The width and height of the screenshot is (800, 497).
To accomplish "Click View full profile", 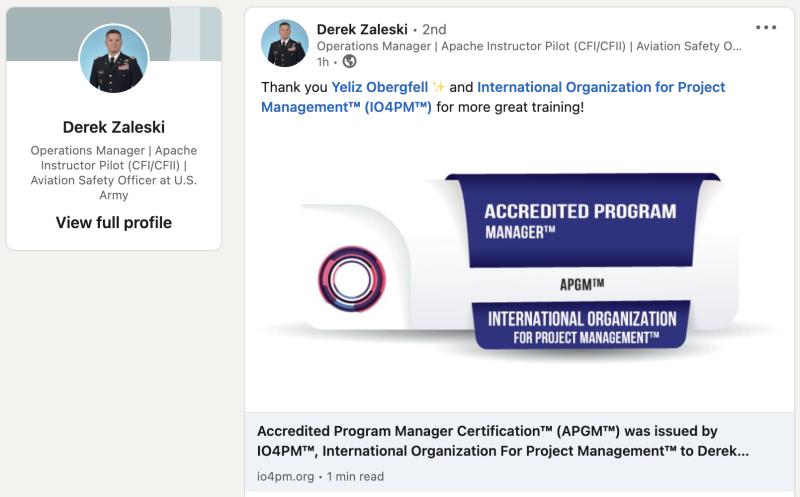I will [114, 222].
